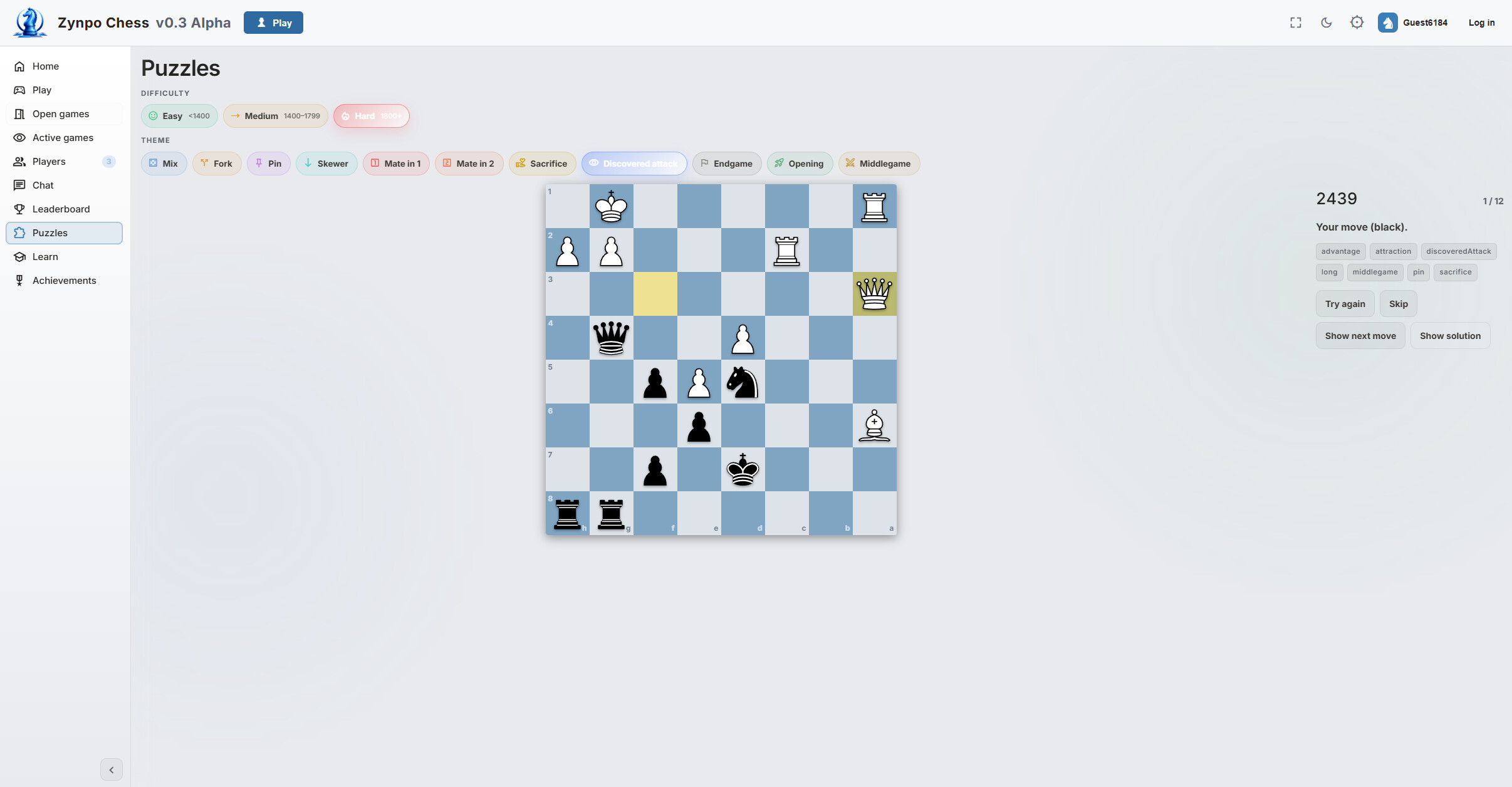Click the Zynpo Chess knight logo

(29, 23)
